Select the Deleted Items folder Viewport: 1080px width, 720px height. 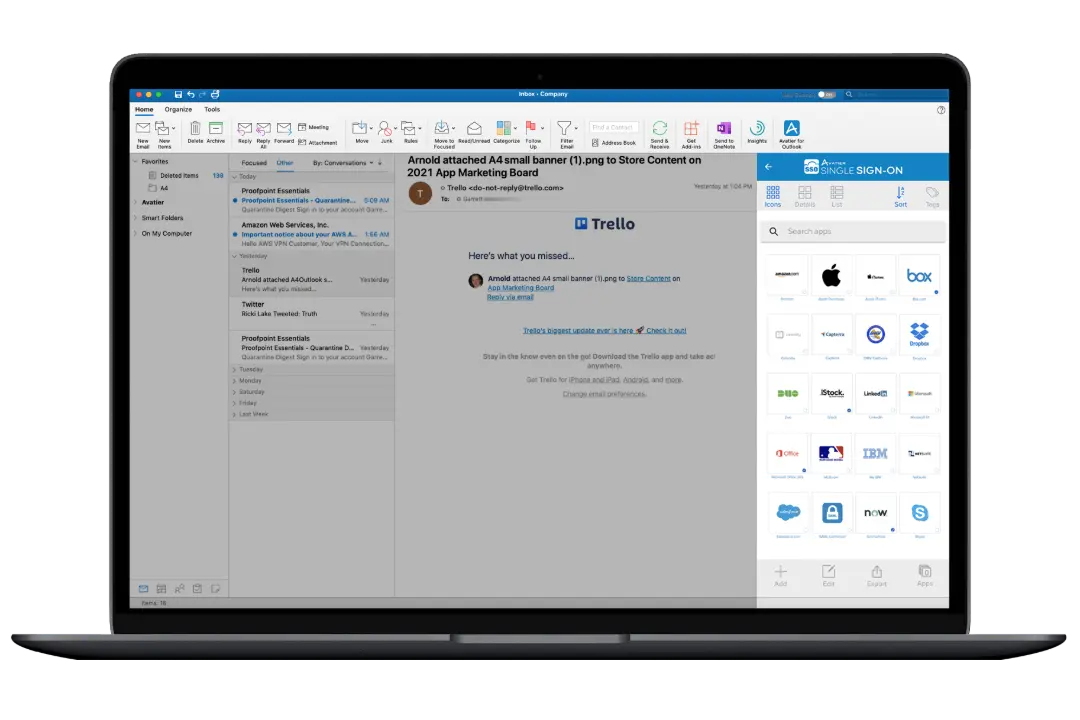179,176
